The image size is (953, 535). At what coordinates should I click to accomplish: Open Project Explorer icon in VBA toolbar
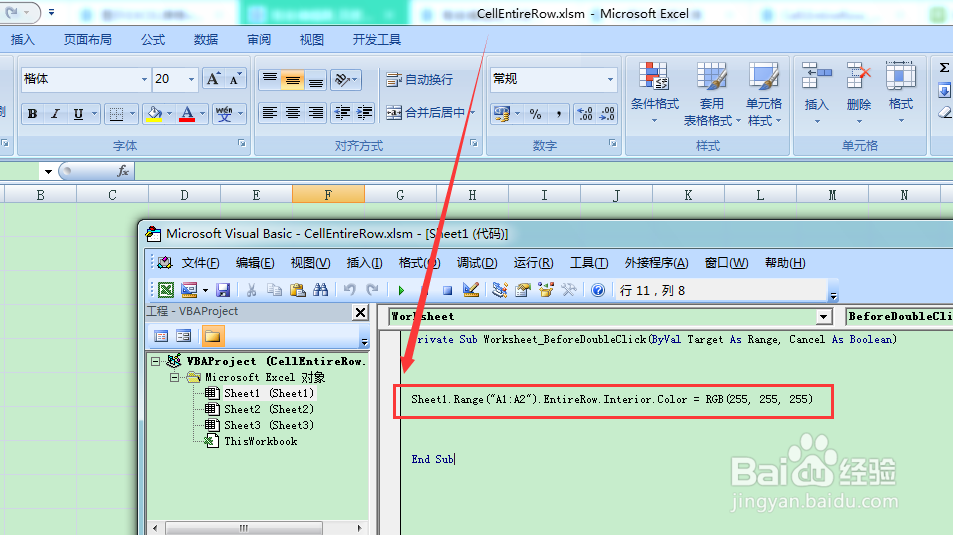[500, 290]
